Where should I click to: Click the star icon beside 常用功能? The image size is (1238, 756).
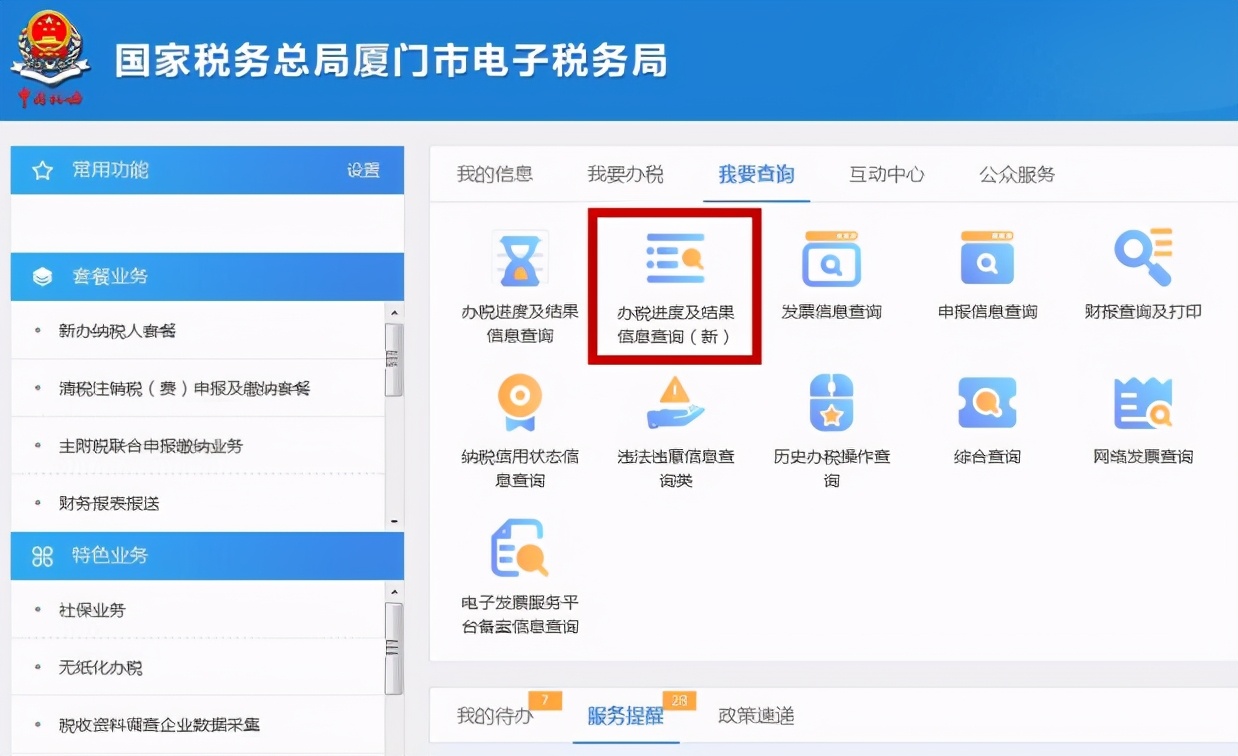[40, 170]
